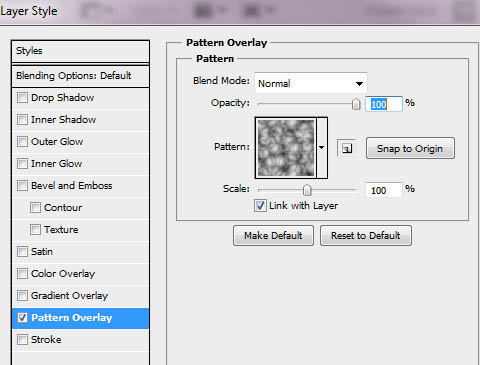Click the Snap to Origin button
Image resolution: width=480 pixels, height=365 pixels.
(410, 148)
